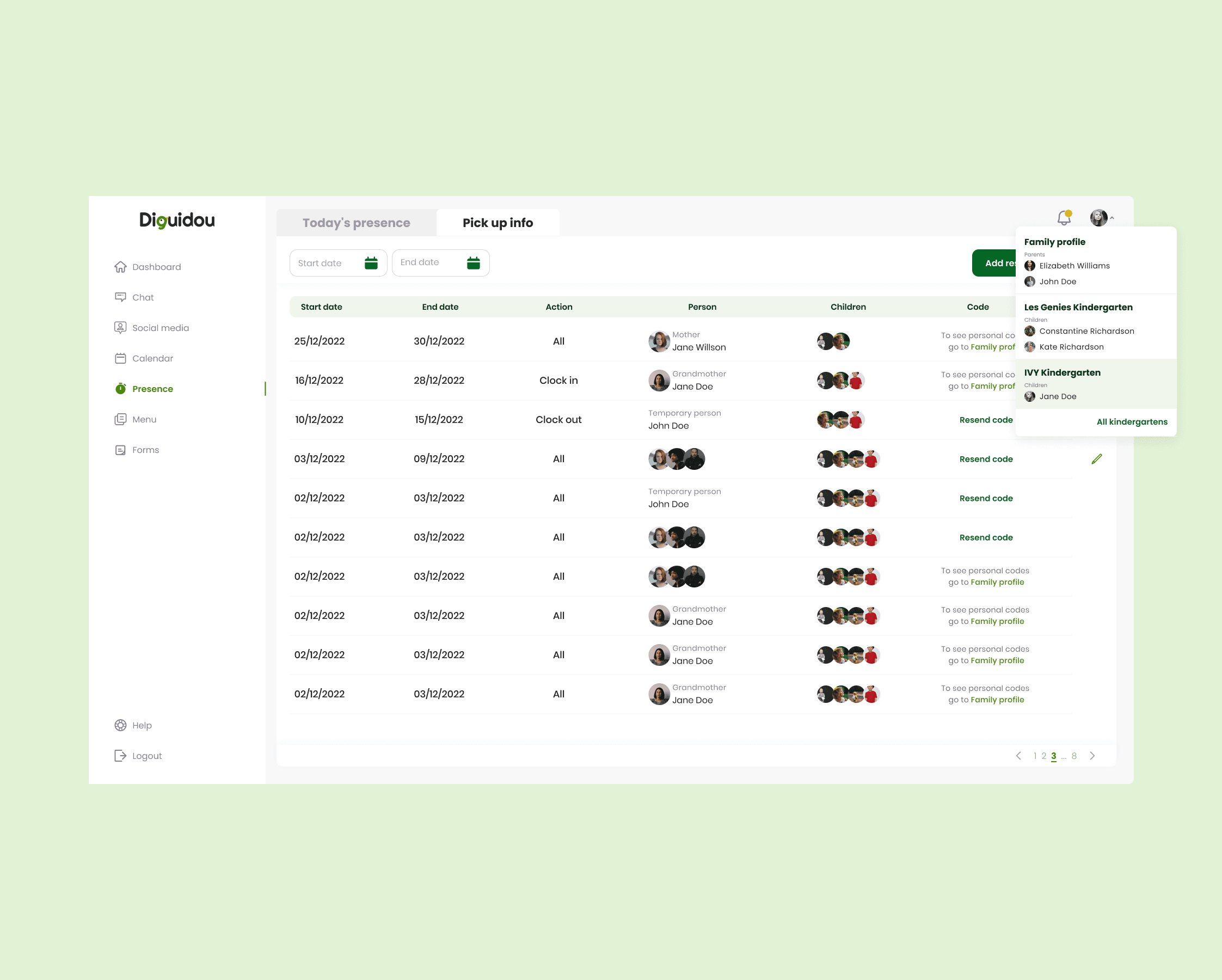
Task: Click the Help lifebuoy icon
Action: coord(120,726)
